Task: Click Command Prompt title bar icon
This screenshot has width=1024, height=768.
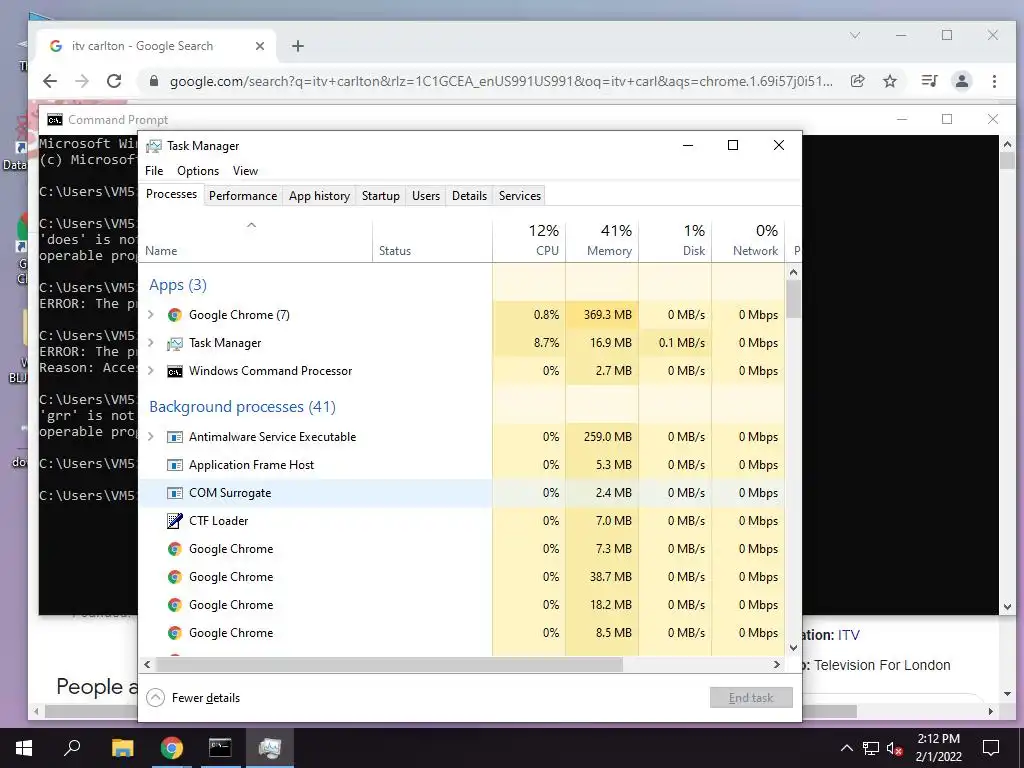Action: (55, 120)
